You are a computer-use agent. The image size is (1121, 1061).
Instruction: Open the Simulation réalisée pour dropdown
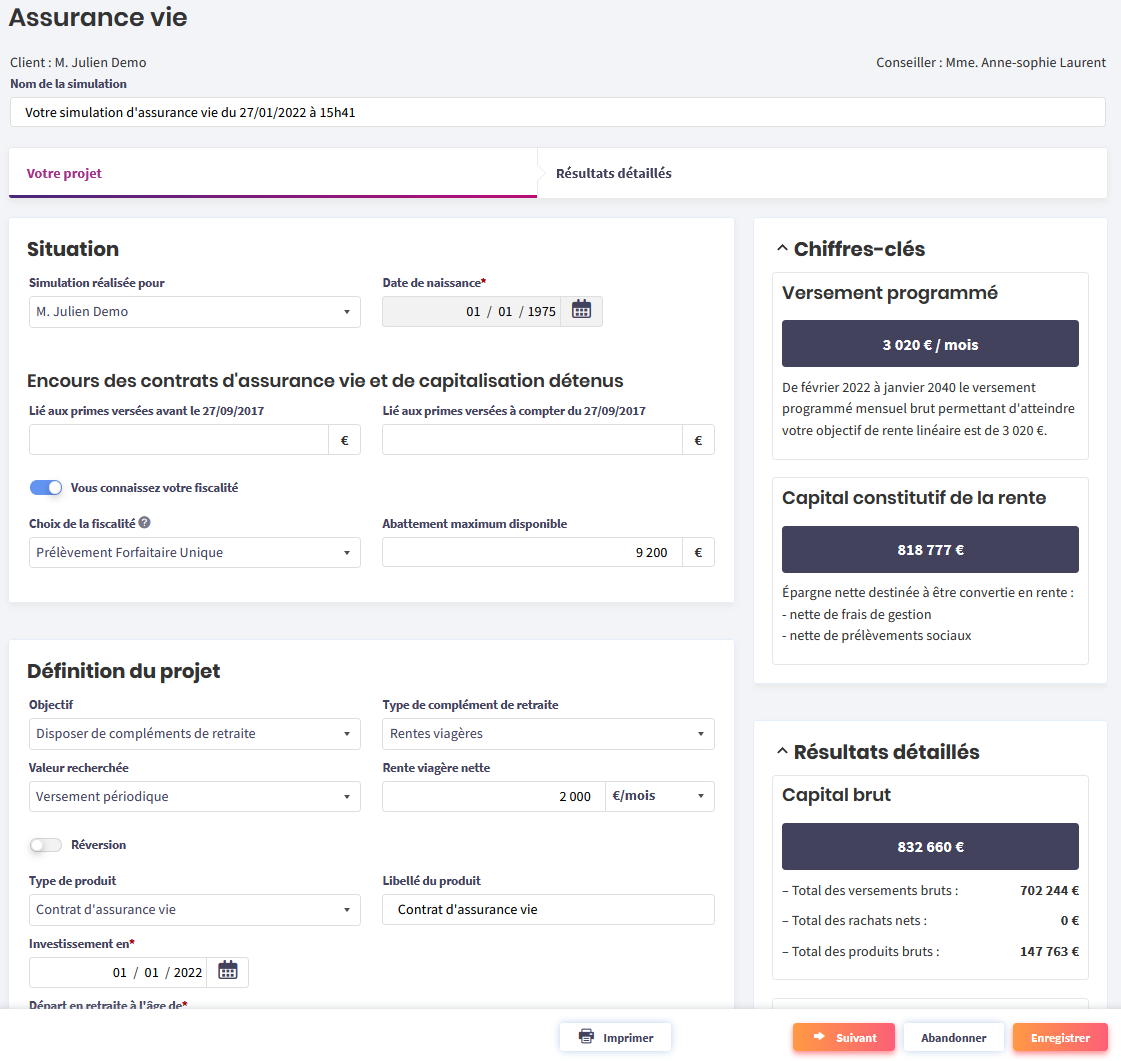tap(194, 312)
